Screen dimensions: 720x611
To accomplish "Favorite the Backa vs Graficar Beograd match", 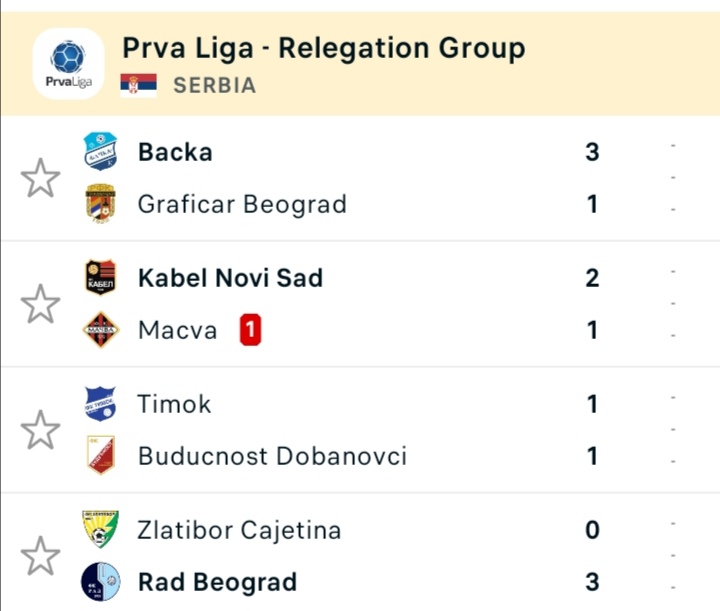I will tap(40, 178).
